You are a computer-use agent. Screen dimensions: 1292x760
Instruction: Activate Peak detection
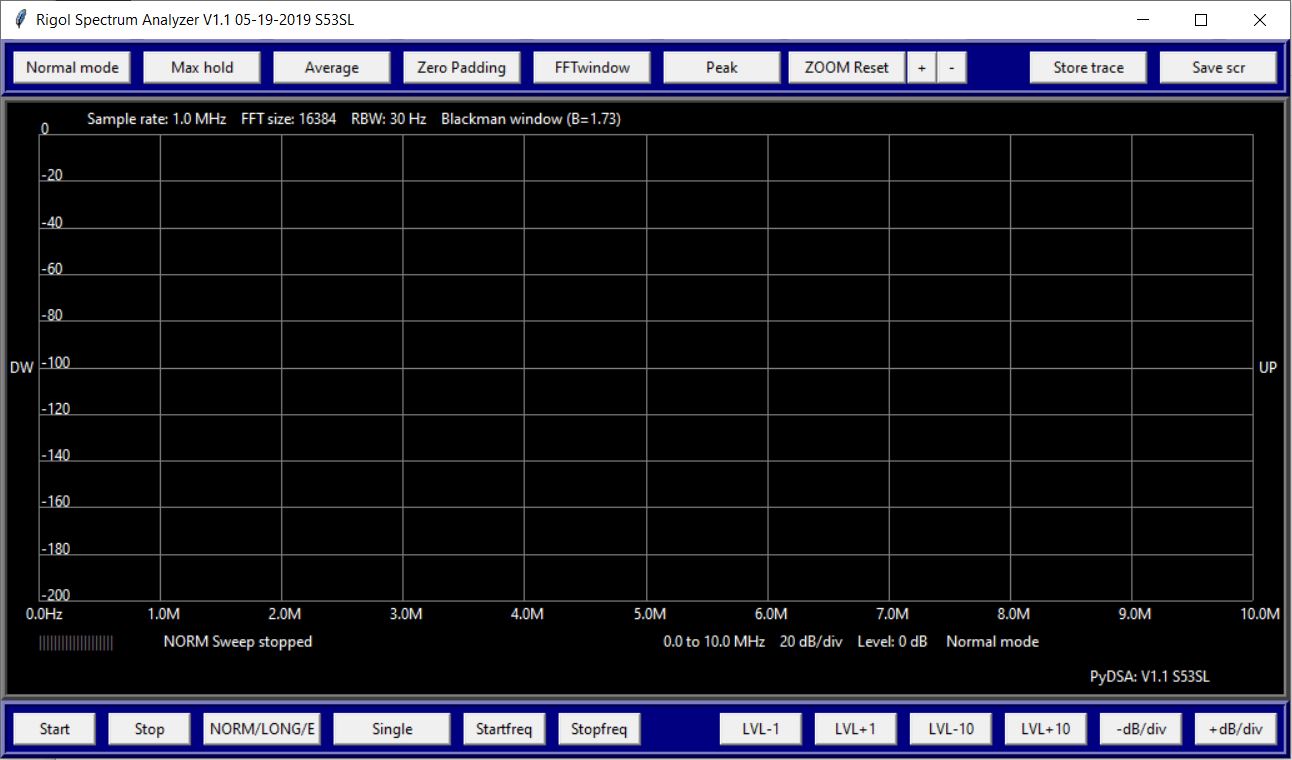pyautogui.click(x=721, y=67)
